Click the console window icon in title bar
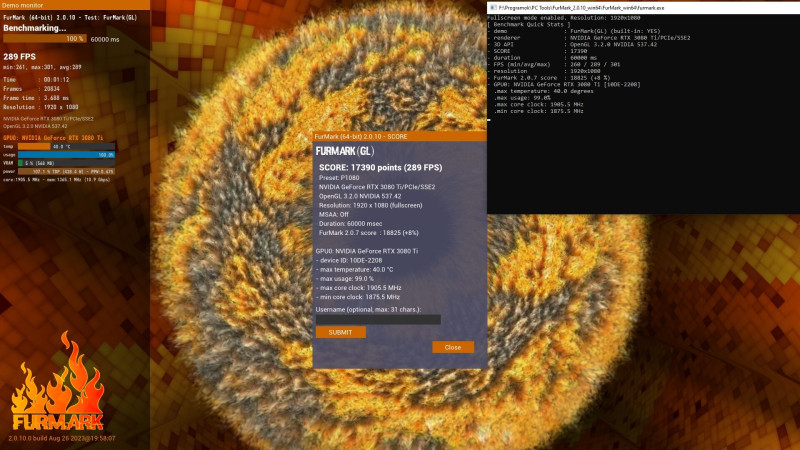The height and width of the screenshot is (450, 800). point(492,8)
